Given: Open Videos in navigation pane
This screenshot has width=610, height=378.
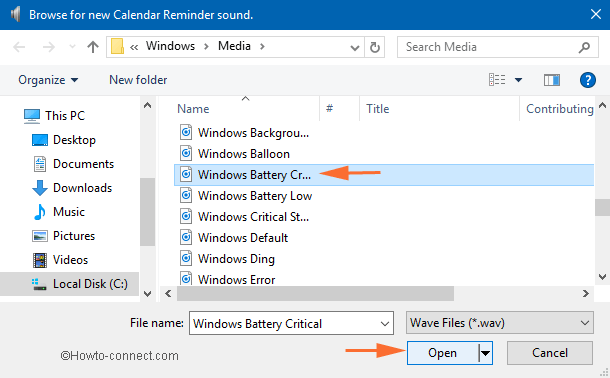Looking at the screenshot, I should [60, 260].
